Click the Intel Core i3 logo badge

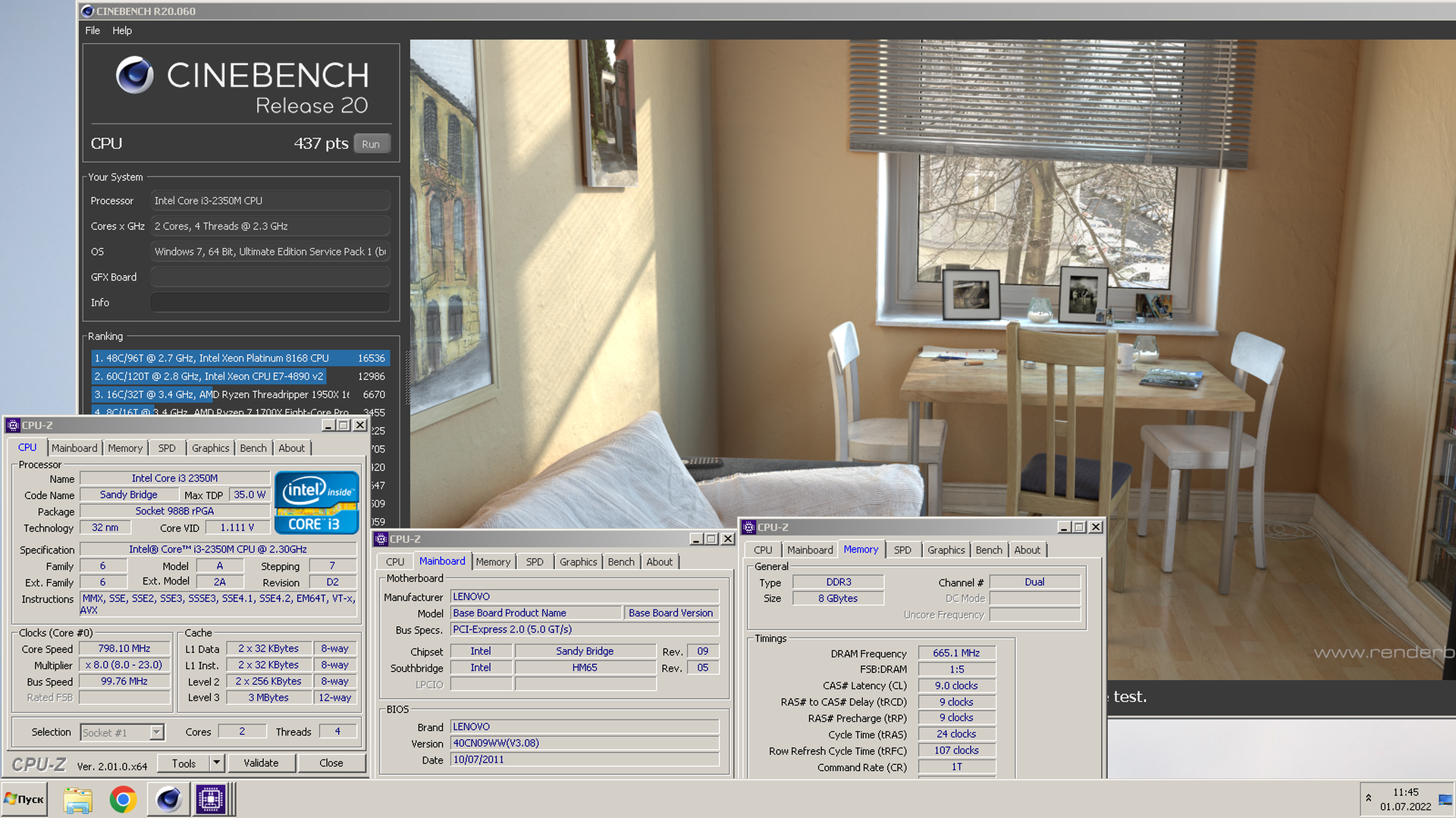[x=316, y=503]
